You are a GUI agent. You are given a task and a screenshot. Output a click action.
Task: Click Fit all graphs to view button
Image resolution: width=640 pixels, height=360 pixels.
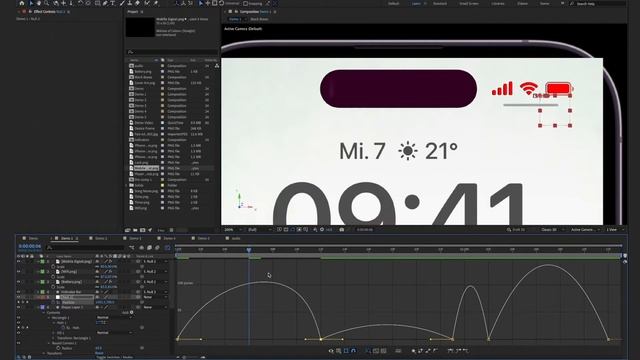pos(383,351)
